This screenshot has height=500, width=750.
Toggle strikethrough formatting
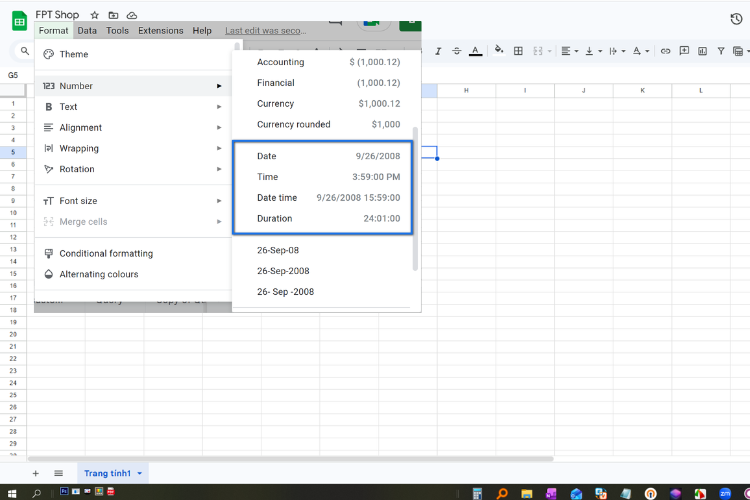pos(457,51)
